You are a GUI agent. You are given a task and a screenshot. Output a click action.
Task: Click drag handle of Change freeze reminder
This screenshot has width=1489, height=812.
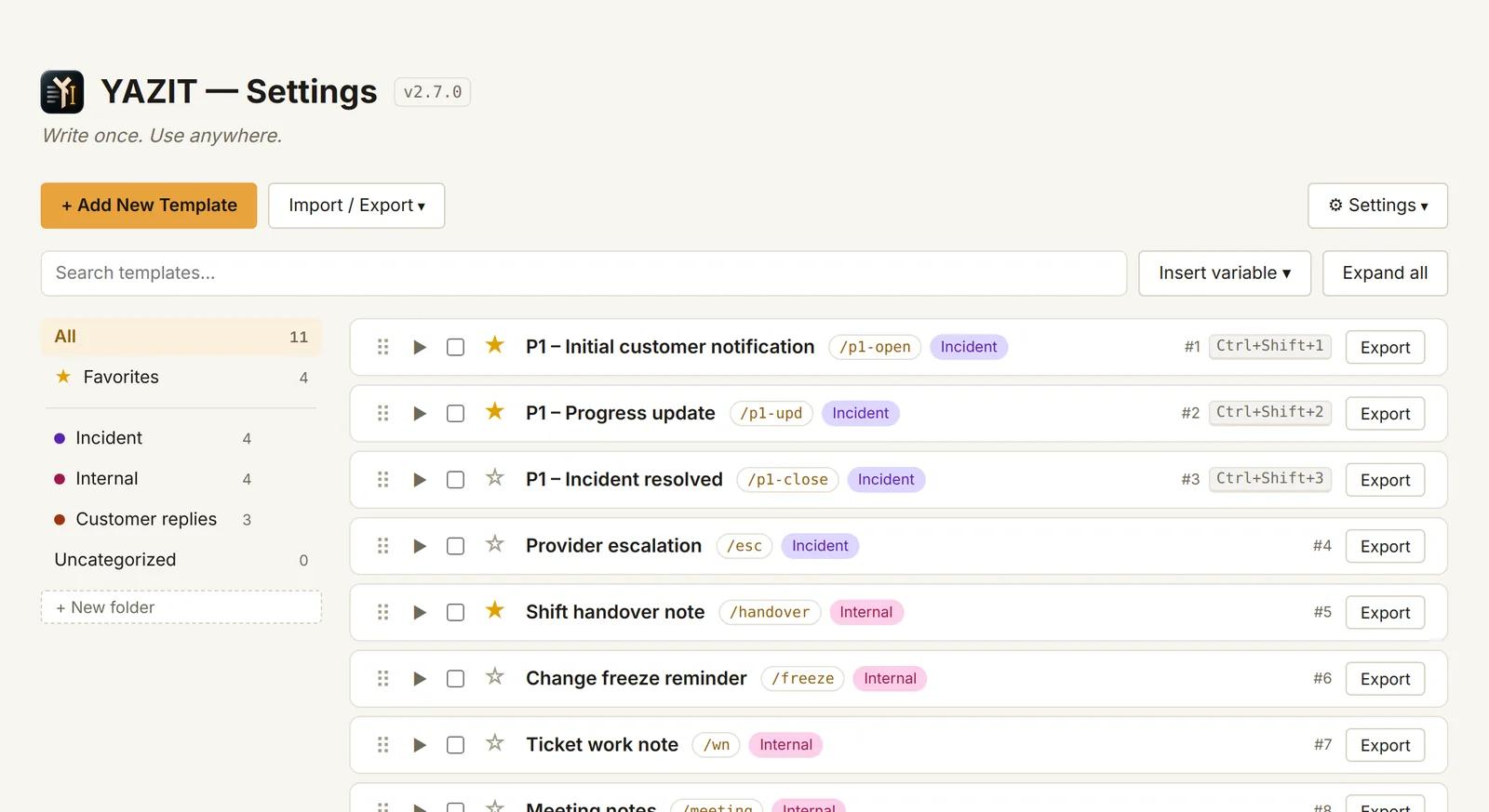382,679
